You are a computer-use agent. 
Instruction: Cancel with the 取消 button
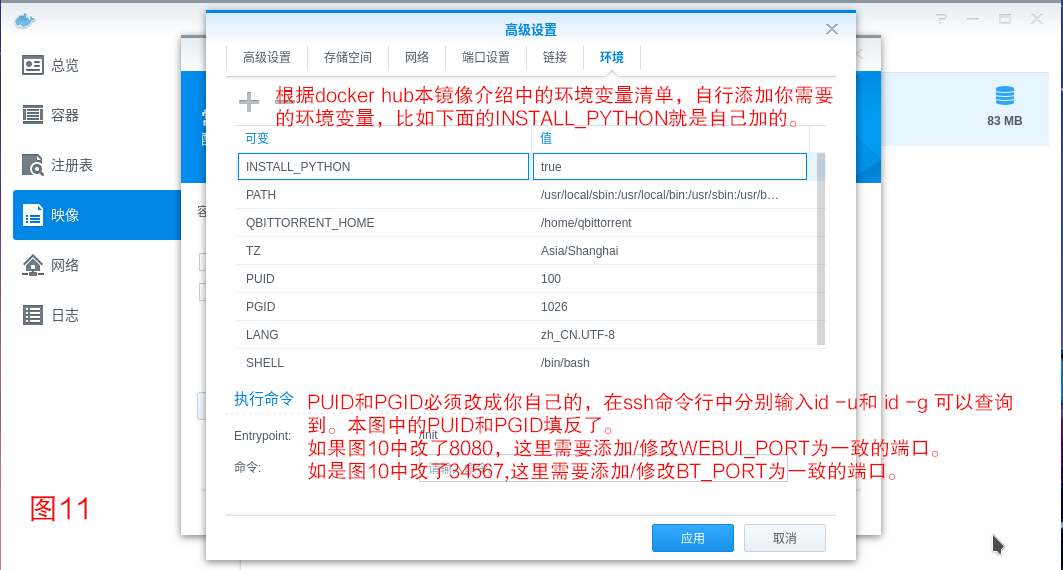click(785, 538)
